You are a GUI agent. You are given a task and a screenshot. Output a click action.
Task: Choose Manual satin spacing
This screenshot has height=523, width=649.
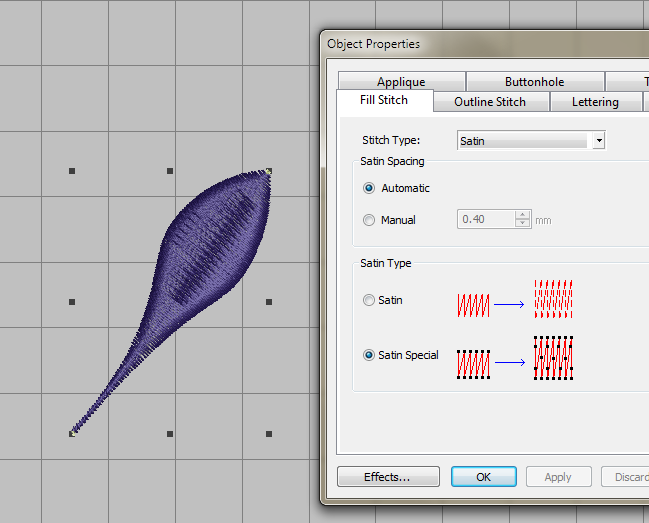370,220
